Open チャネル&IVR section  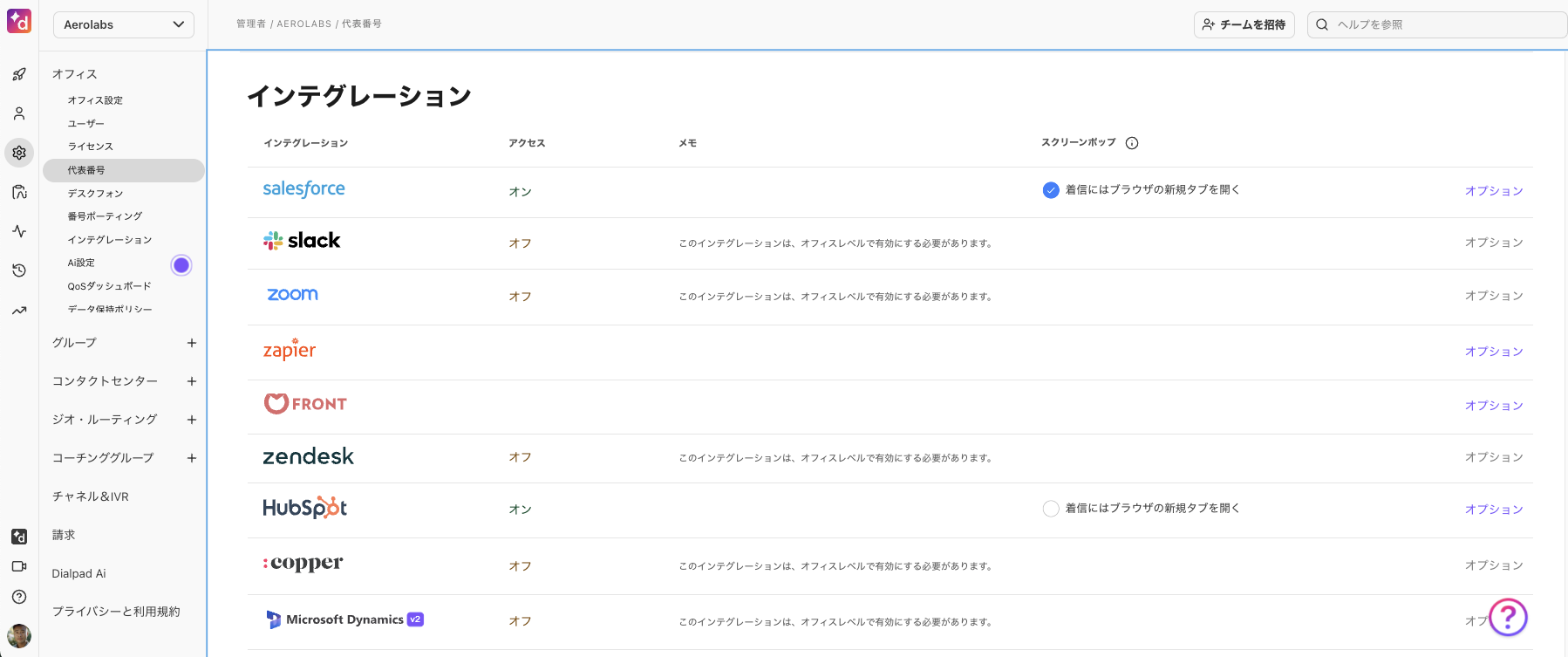[x=90, y=496]
